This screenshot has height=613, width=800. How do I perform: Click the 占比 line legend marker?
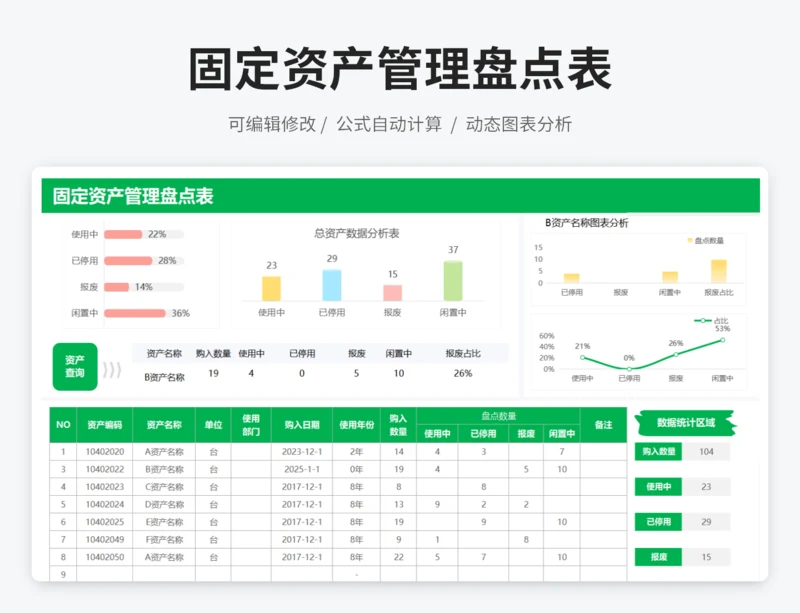[703, 321]
